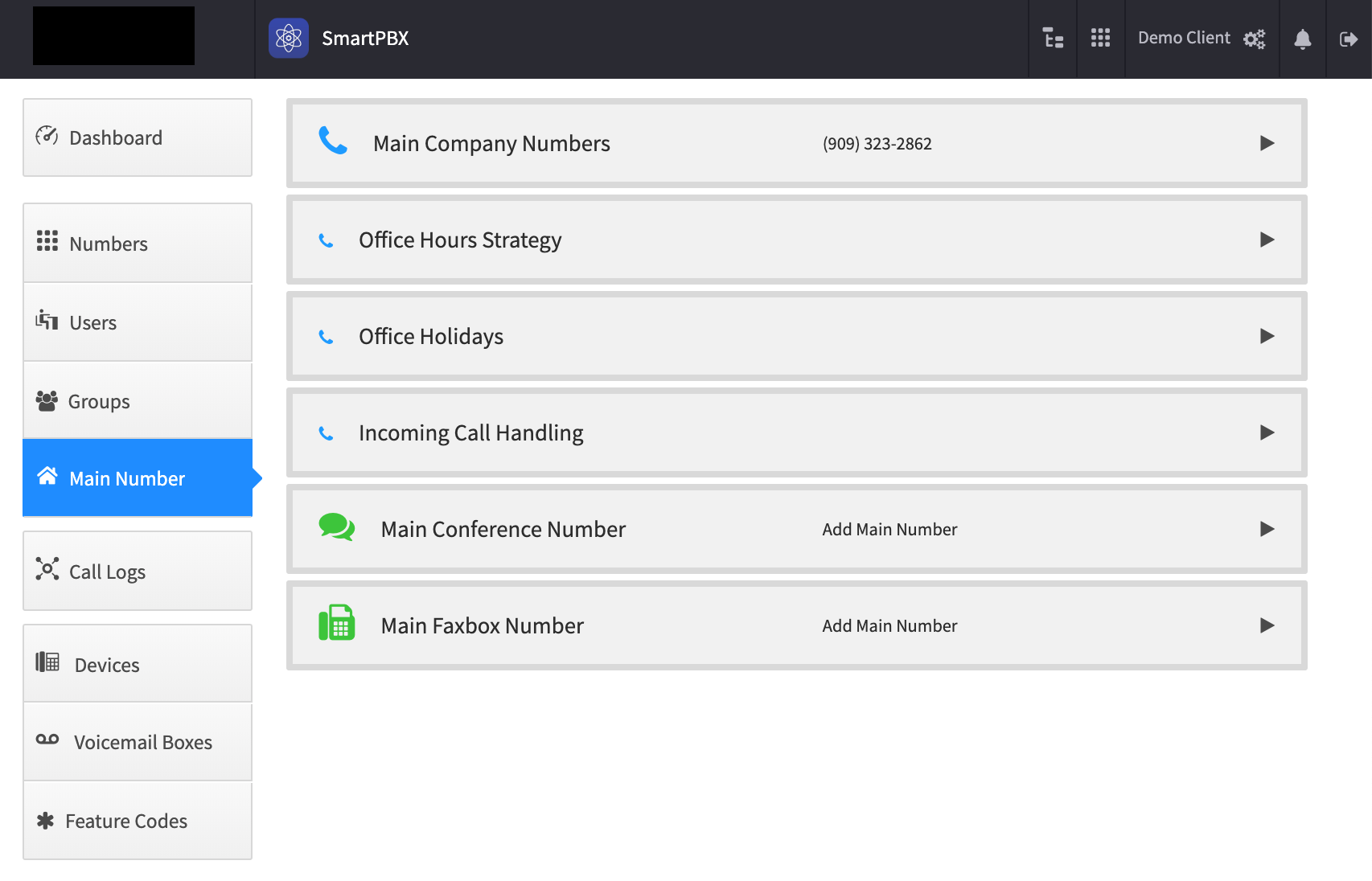Image resolution: width=1372 pixels, height=881 pixels.
Task: Click the Main Number home icon
Action: [47, 476]
